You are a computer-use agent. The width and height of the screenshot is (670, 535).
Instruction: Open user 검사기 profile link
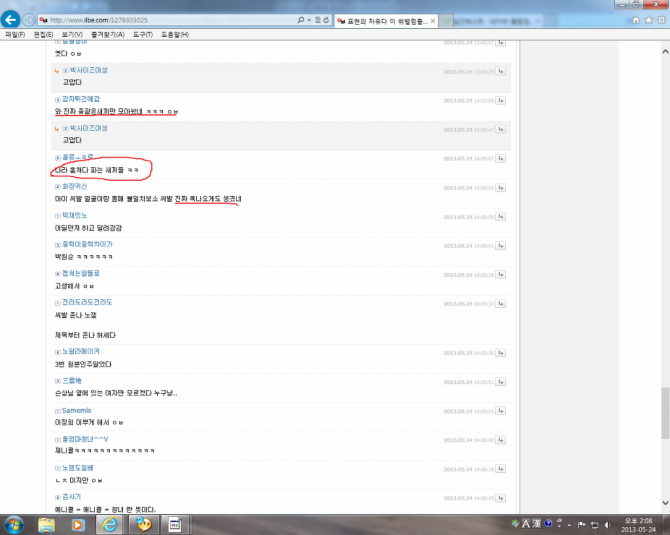click(x=71, y=497)
